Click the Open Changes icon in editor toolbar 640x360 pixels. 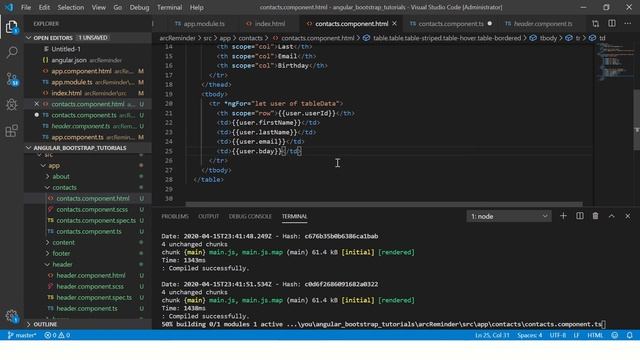coord(596,24)
